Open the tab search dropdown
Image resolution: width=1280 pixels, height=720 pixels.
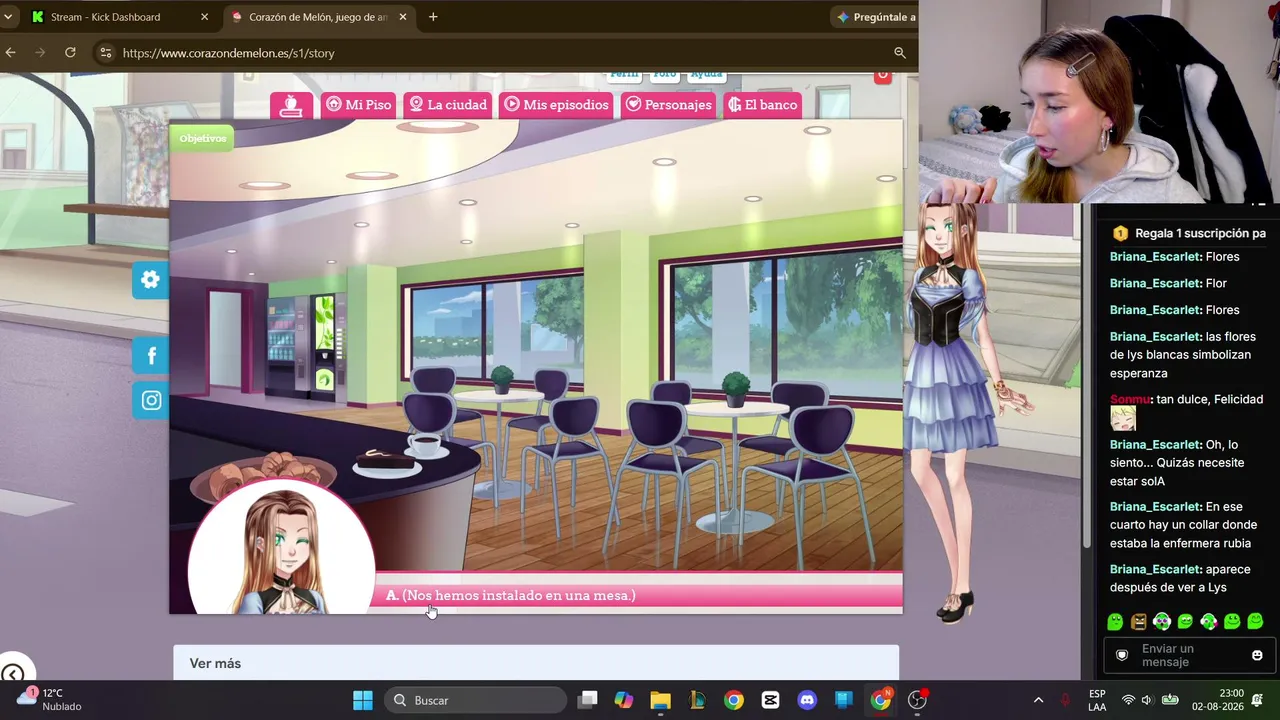[x=8, y=17]
